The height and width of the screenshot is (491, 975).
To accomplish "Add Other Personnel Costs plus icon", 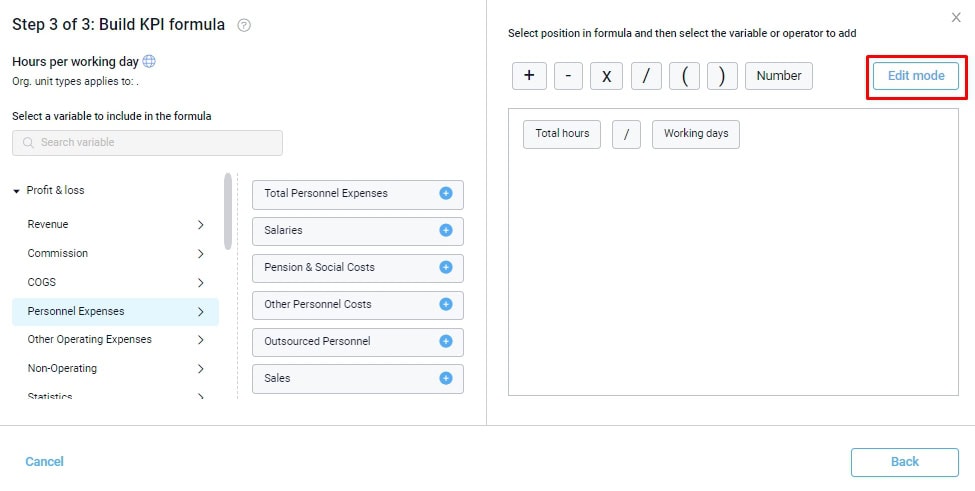I will [x=446, y=304].
